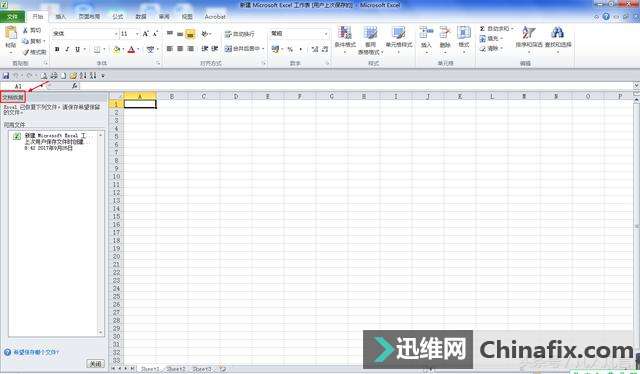Click the fx Insert Function button
This screenshot has height=374, width=640.
[74, 86]
